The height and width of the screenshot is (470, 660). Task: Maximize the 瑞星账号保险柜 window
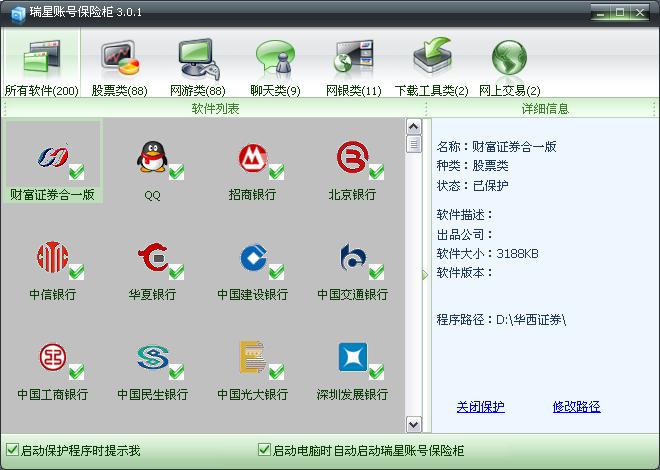point(620,13)
